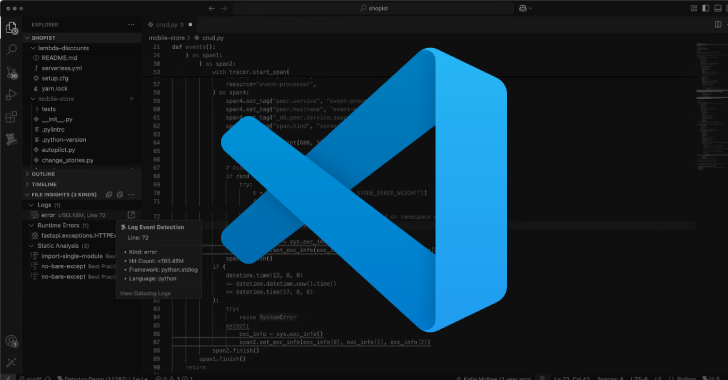The height and width of the screenshot is (380, 728).
Task: Select the first no-bare-except item
Action: point(70,266)
